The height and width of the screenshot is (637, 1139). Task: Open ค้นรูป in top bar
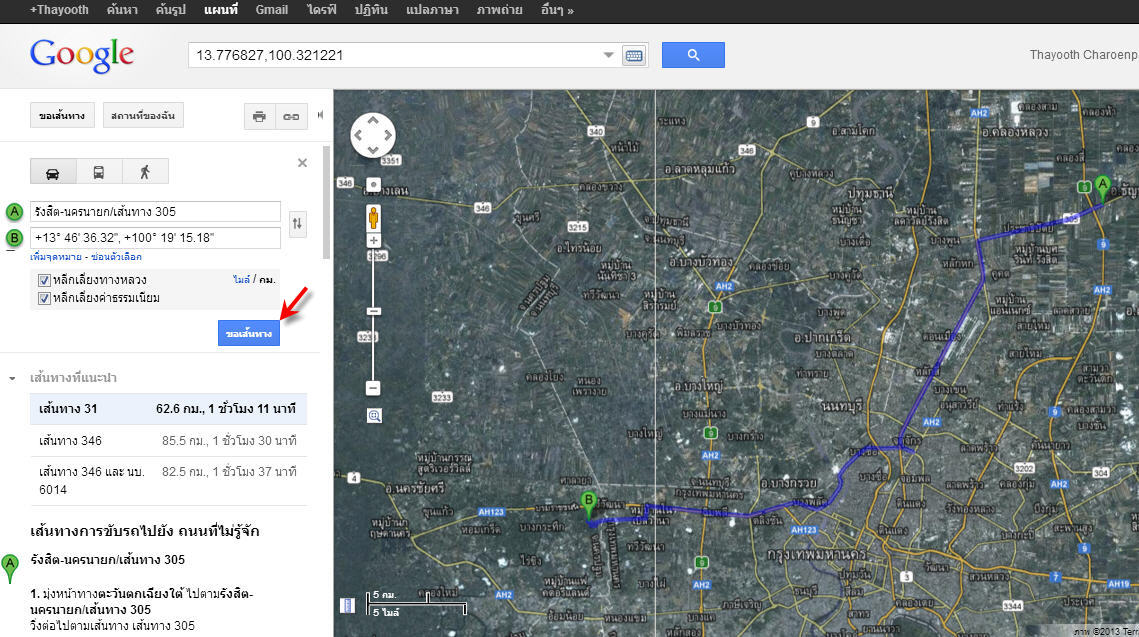pos(171,10)
